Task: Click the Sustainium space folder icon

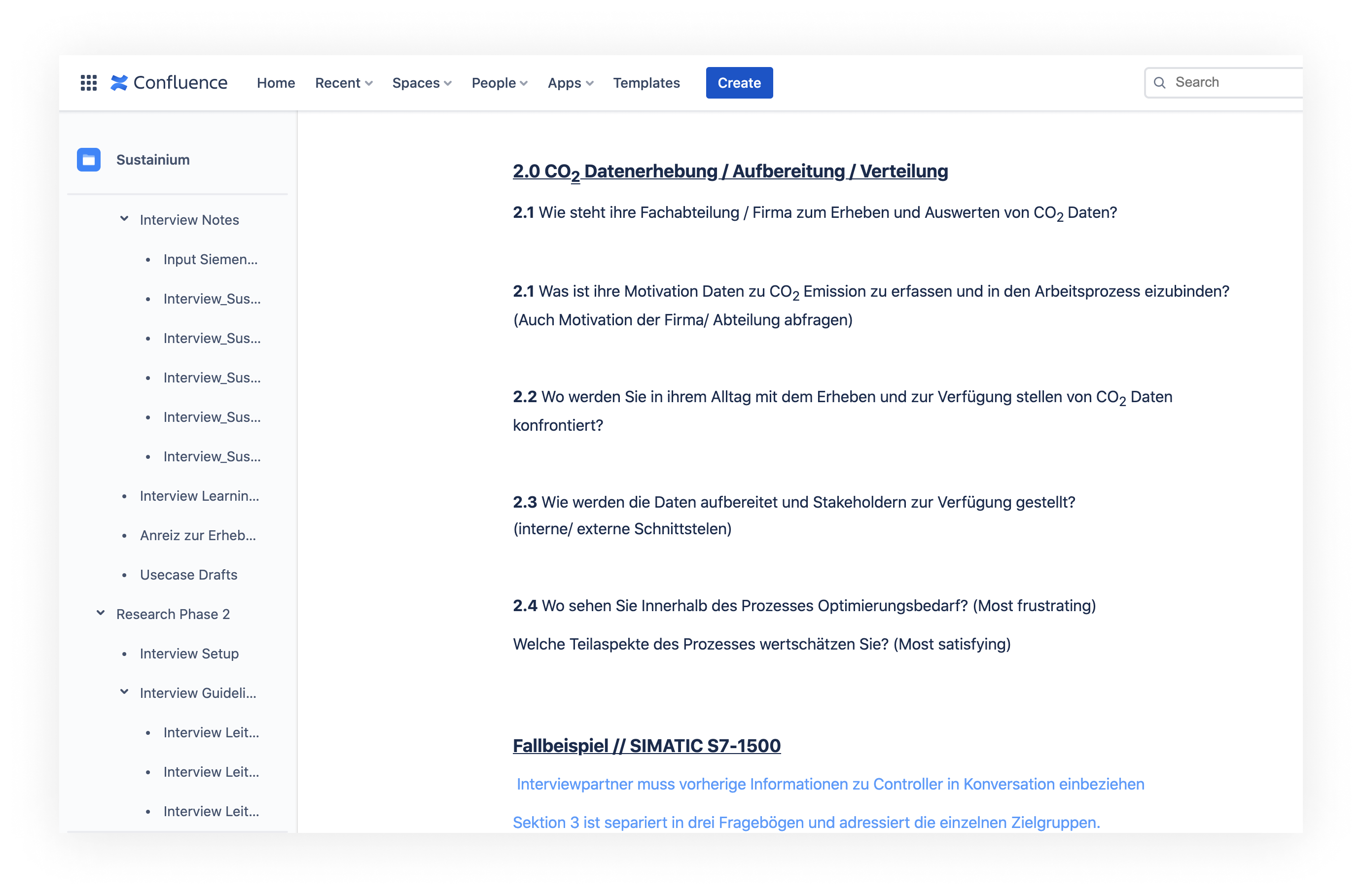Action: click(x=89, y=160)
